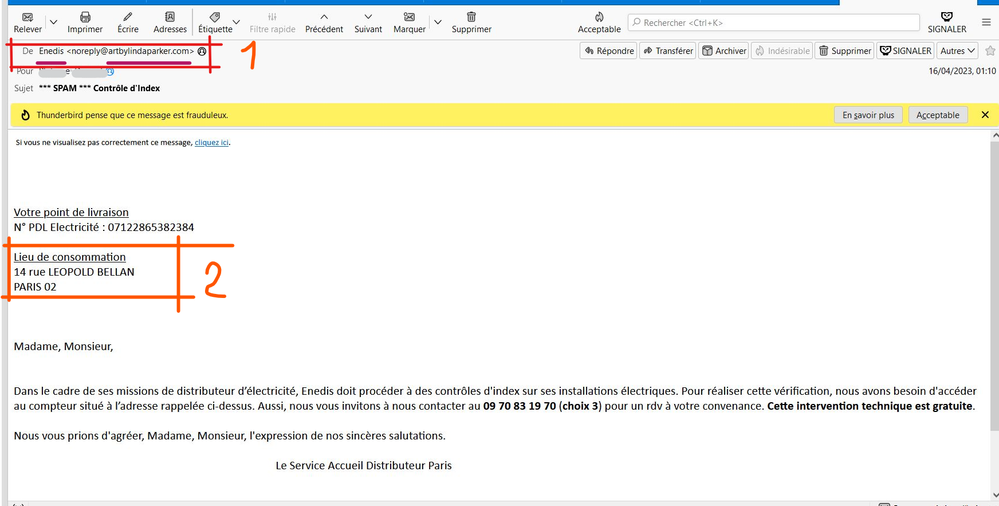Forward the email with Transférer

pyautogui.click(x=668, y=51)
